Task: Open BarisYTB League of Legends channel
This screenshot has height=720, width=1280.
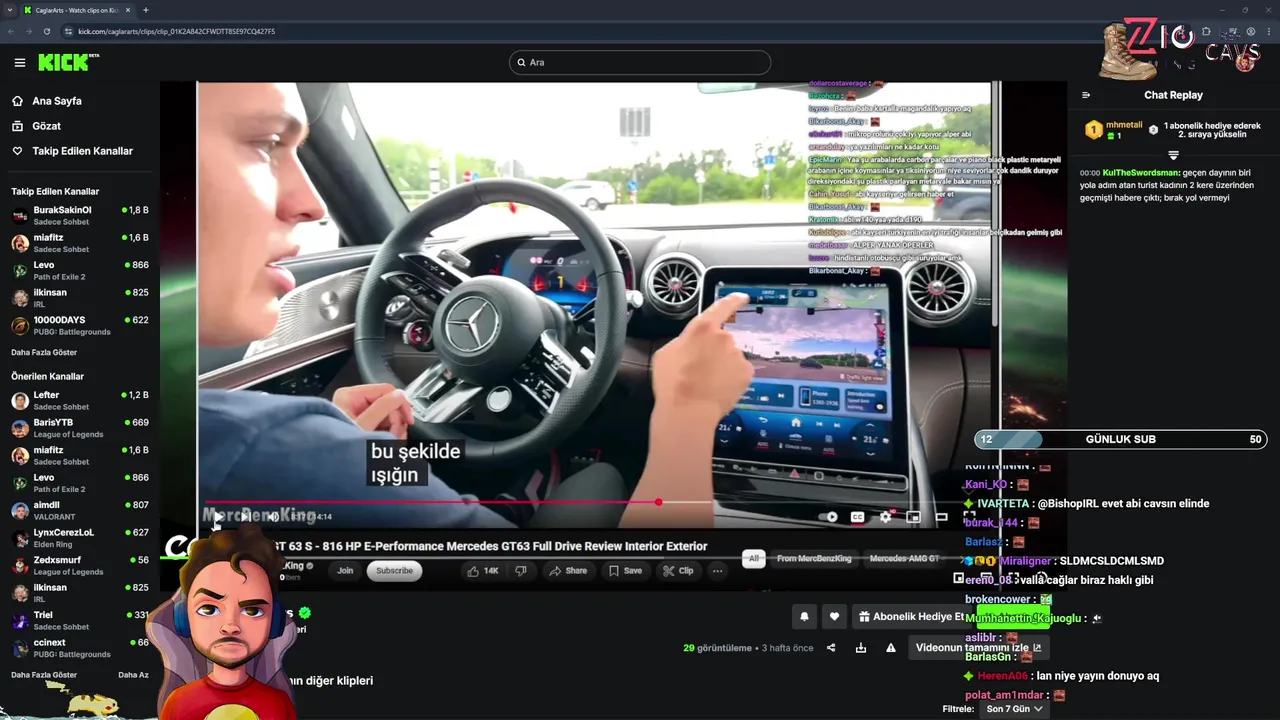Action: pos(80,427)
